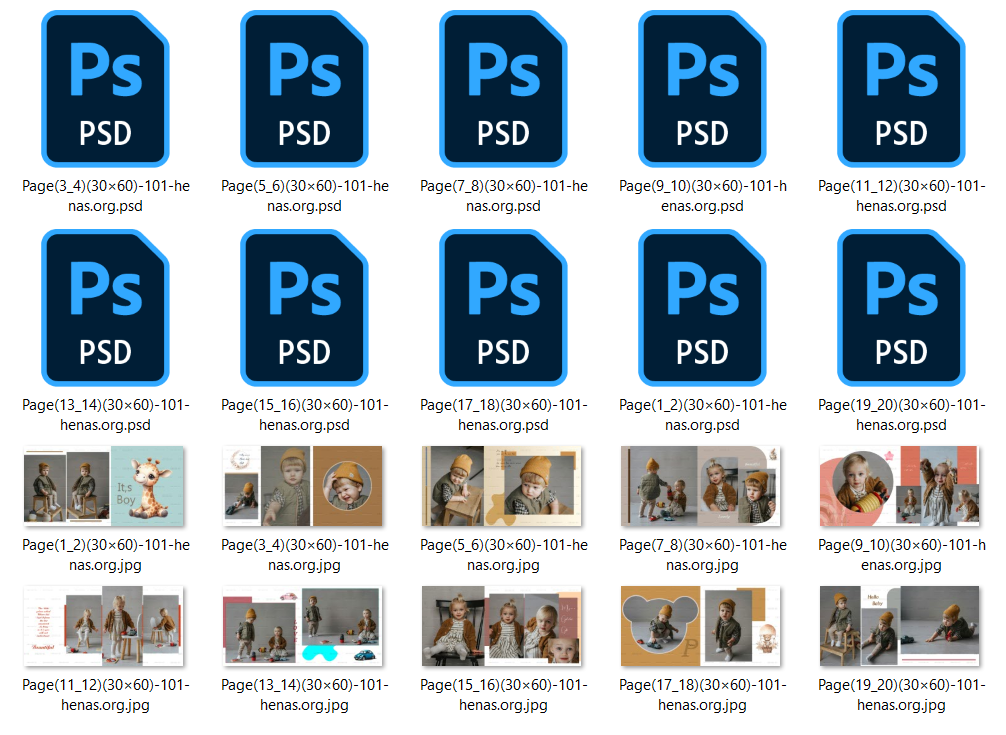Select PSD icon for Page(17_18)(30×60)-101-henas.org.psd

tap(503, 308)
